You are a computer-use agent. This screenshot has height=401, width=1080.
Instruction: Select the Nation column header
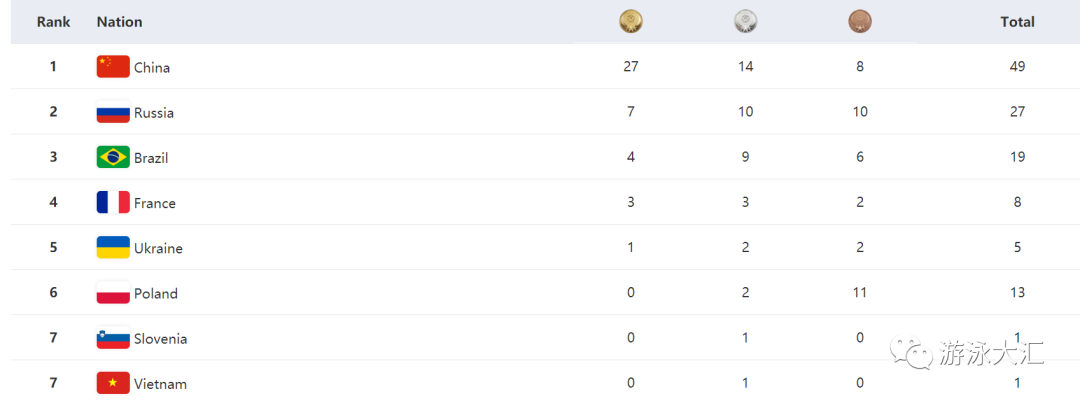point(119,22)
